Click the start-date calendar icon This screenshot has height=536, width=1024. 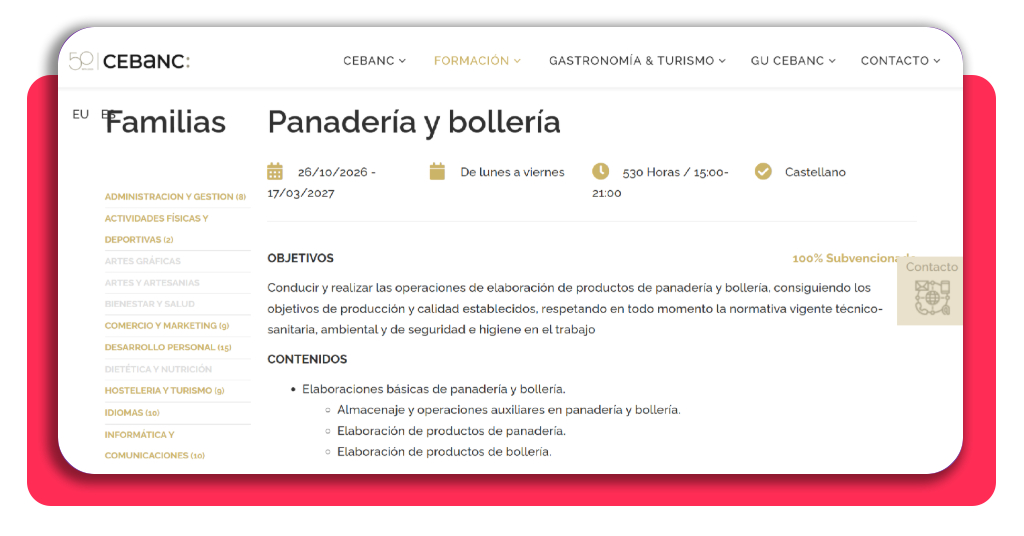click(275, 172)
